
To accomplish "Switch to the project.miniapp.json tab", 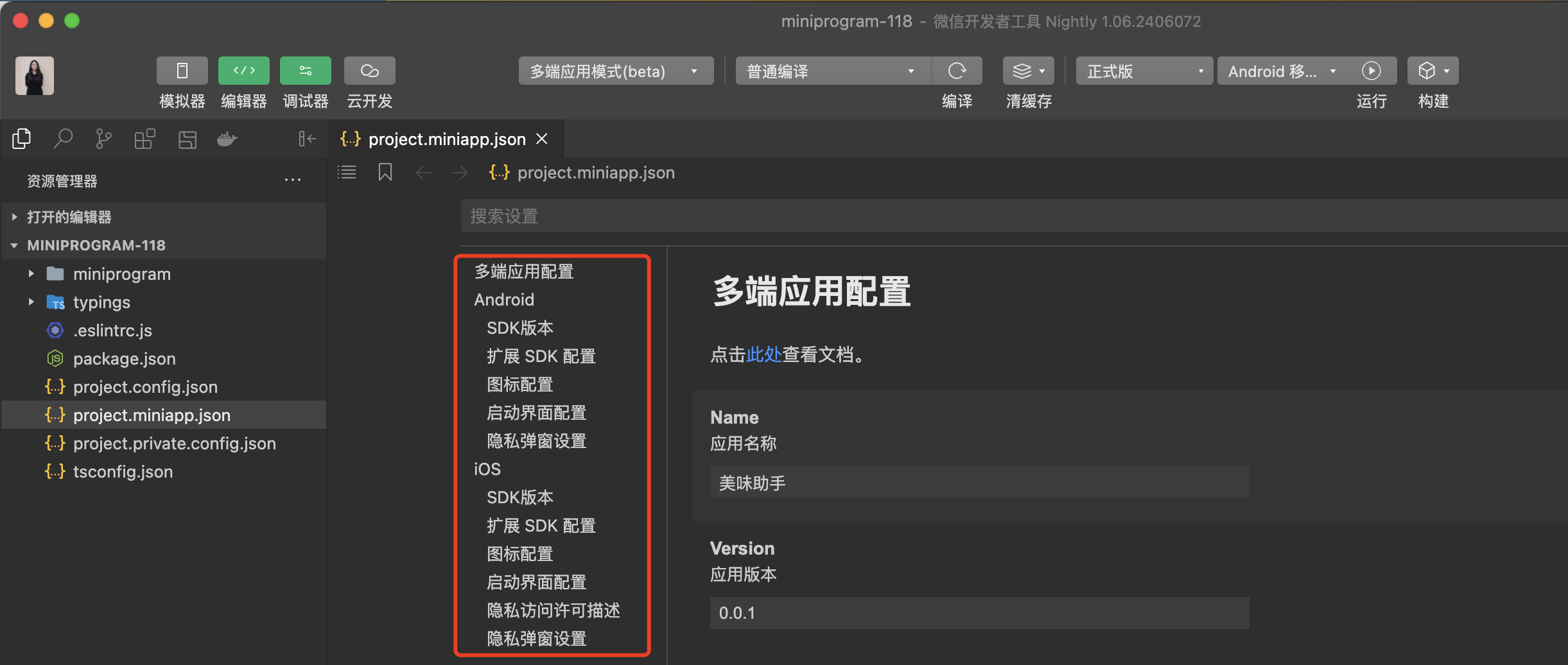I will click(446, 139).
